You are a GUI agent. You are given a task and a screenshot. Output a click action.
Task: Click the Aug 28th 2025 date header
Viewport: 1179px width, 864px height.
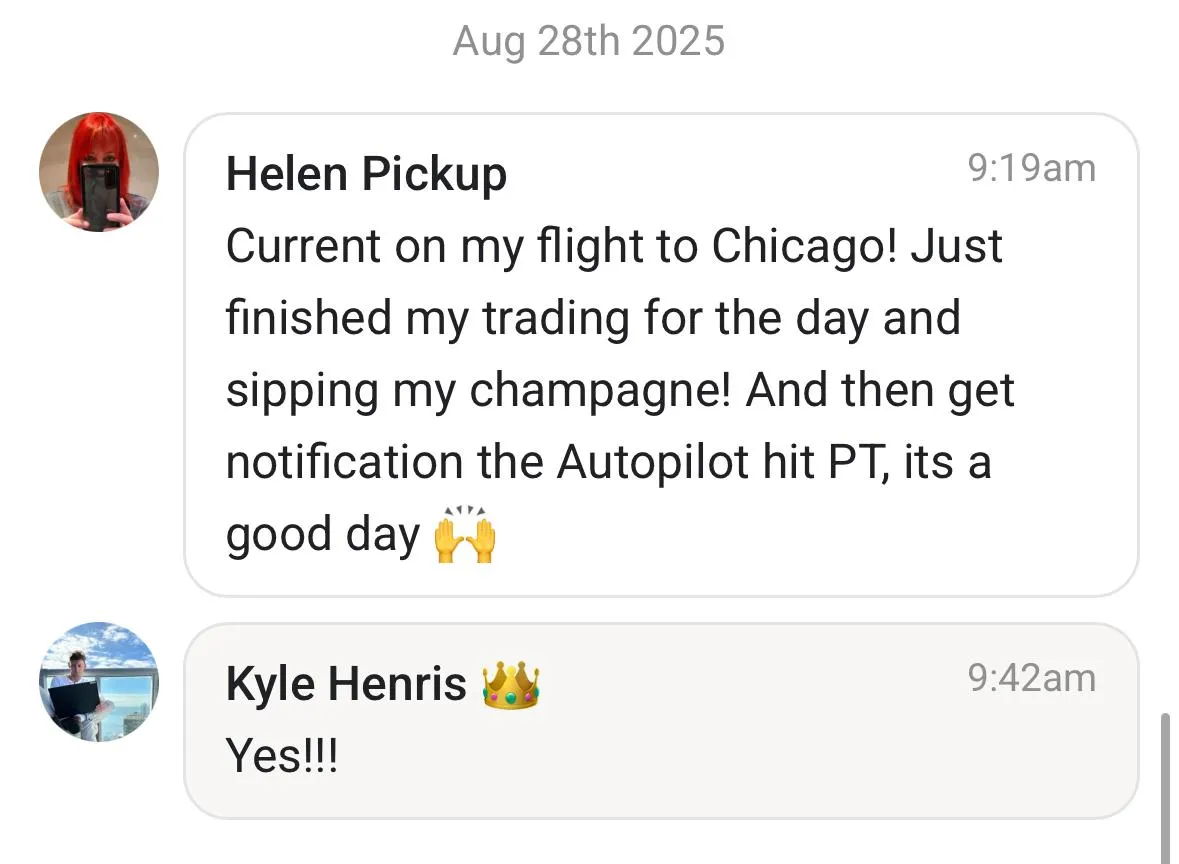(x=588, y=42)
